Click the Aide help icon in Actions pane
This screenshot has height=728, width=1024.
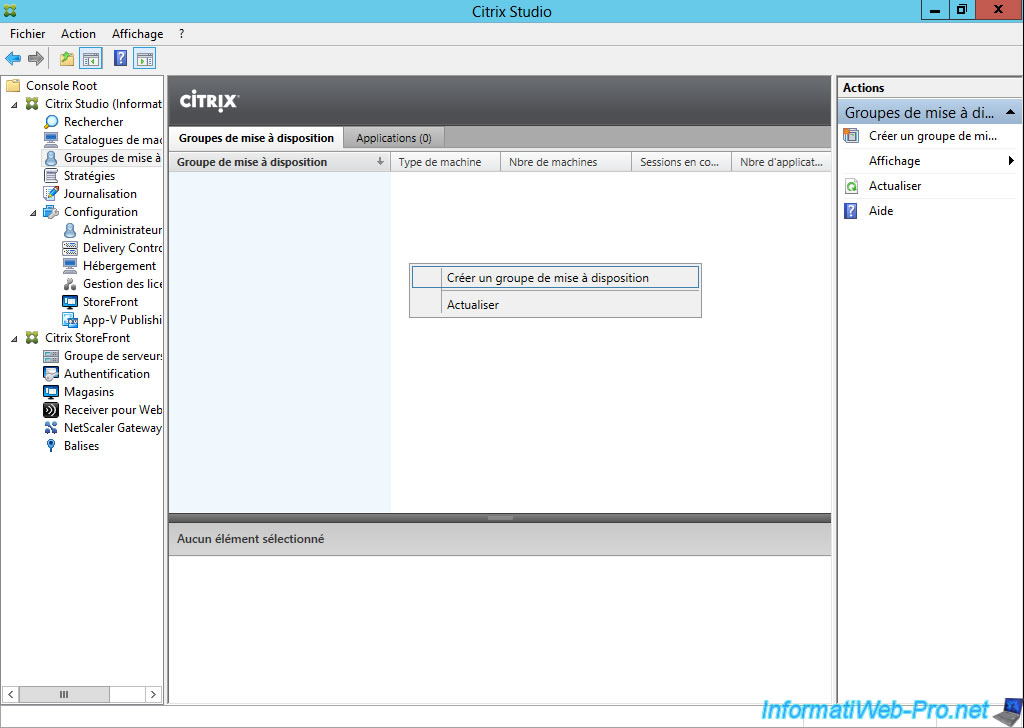click(x=850, y=211)
